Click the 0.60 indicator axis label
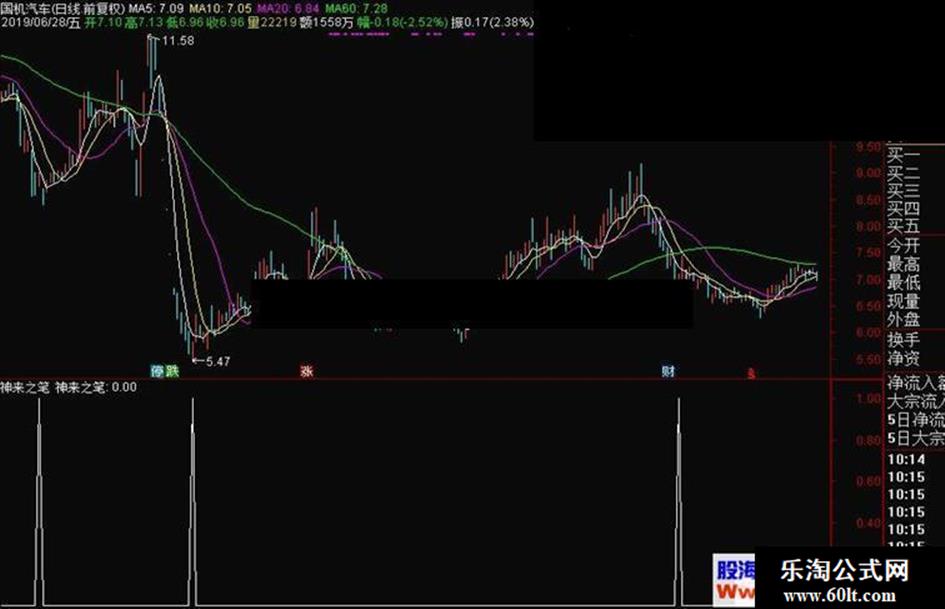The width and height of the screenshot is (945, 609). coord(868,482)
